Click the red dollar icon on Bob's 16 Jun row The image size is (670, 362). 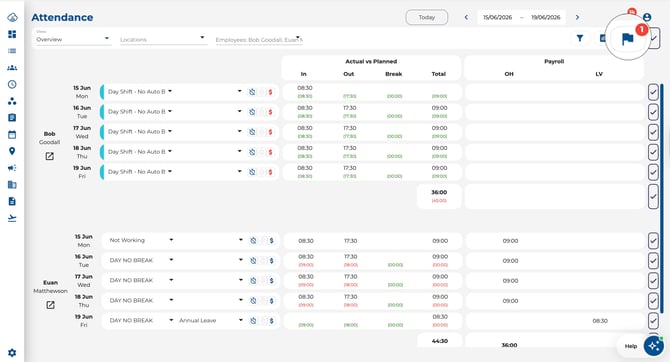pos(270,112)
